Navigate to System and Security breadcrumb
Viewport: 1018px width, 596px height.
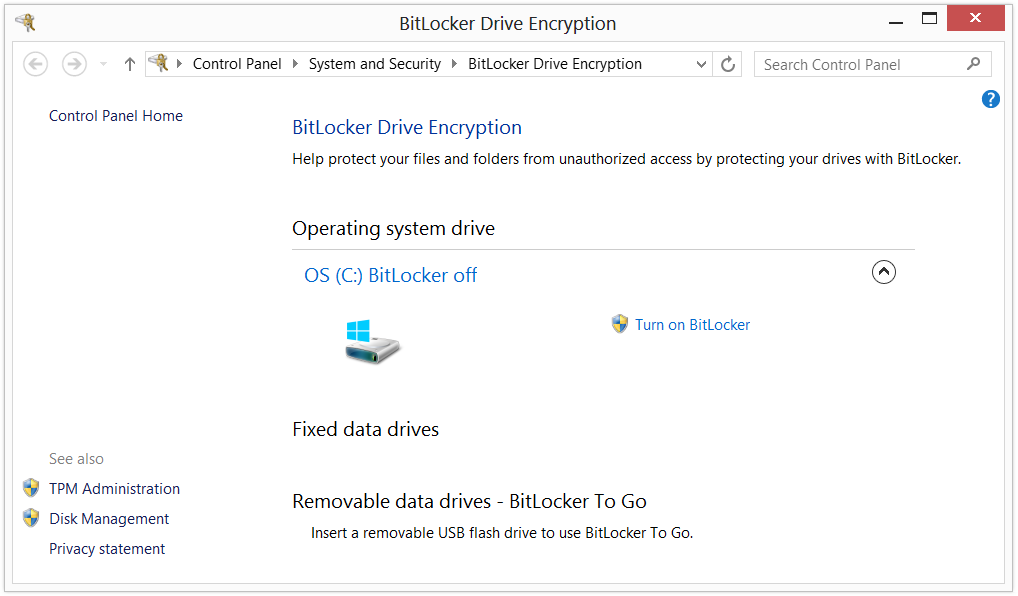click(375, 64)
